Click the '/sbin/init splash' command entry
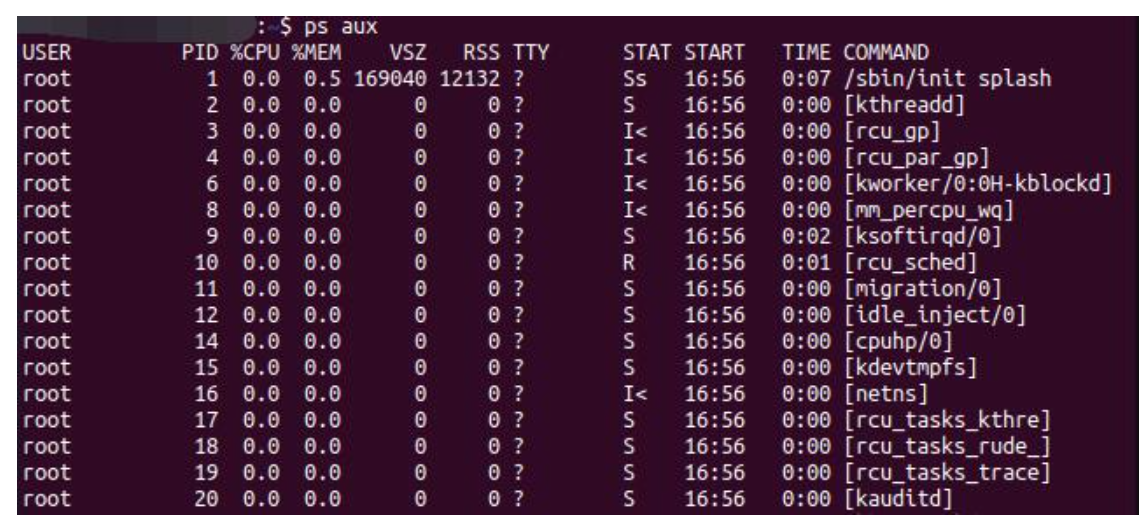The image size is (1147, 516). pos(947,78)
